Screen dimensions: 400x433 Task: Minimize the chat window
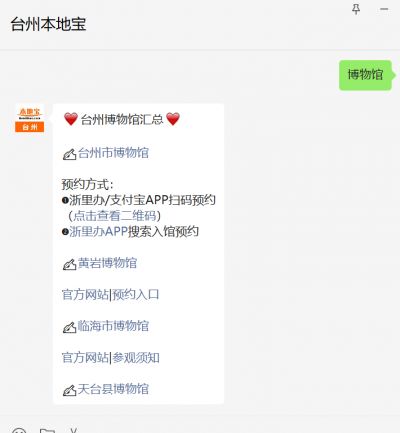(x=384, y=9)
